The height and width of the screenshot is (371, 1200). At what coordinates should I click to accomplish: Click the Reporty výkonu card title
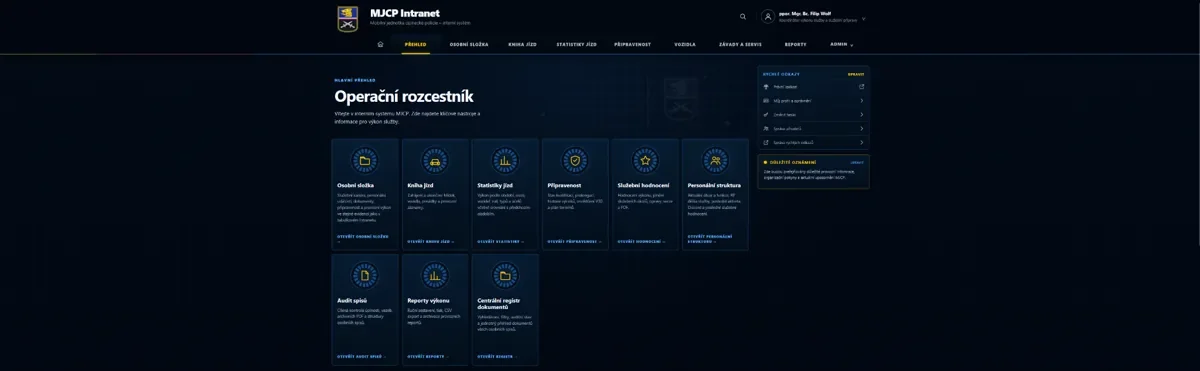point(428,300)
